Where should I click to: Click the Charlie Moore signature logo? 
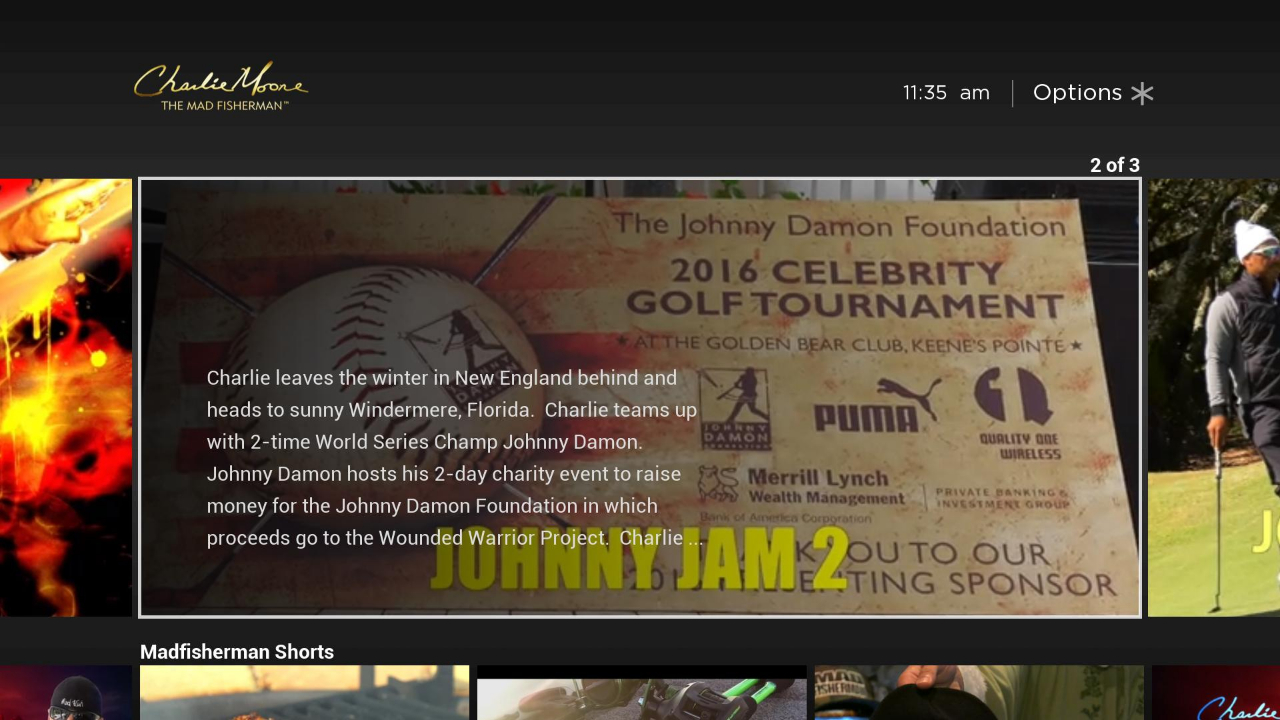coord(221,86)
